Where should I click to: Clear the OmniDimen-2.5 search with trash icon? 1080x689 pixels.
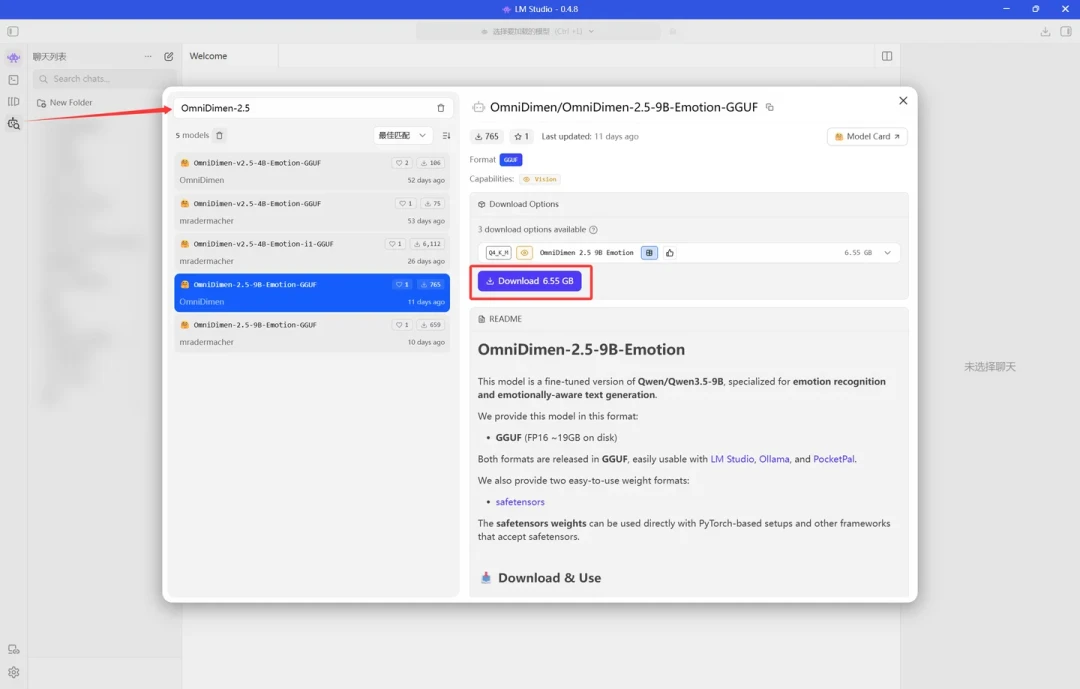pos(441,108)
